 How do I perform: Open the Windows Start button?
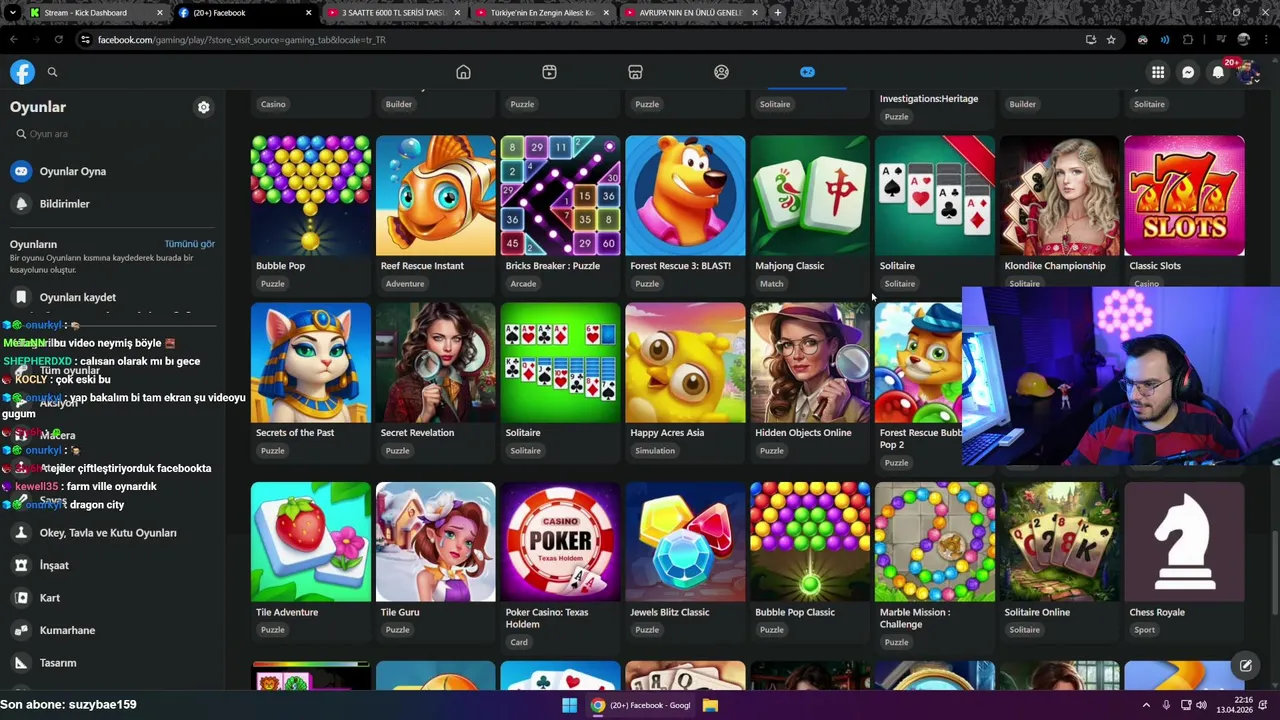[569, 705]
